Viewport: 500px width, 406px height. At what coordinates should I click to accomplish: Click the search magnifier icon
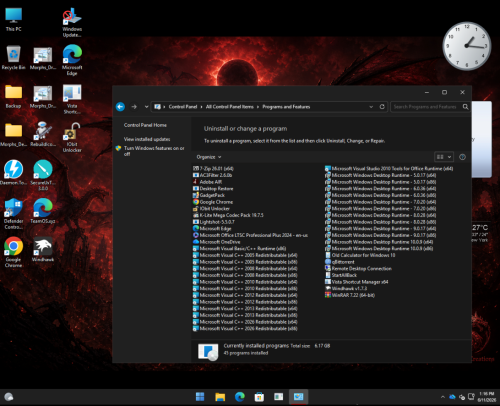click(465, 107)
